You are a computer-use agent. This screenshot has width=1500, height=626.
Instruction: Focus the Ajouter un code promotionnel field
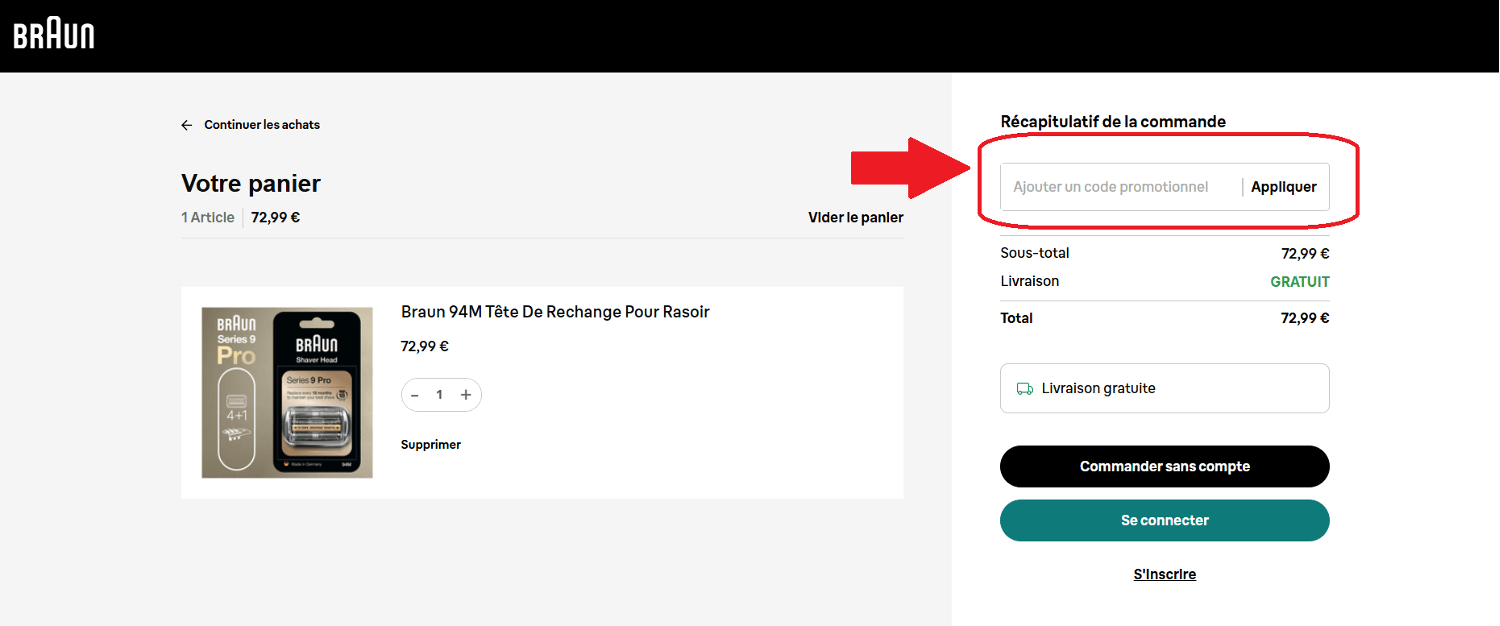pos(1120,187)
